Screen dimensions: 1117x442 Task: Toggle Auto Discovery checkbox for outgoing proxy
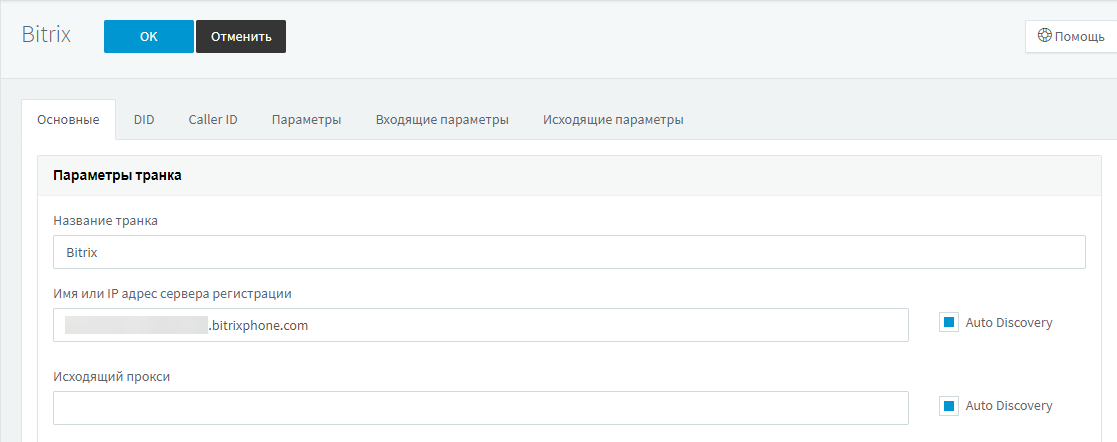949,406
